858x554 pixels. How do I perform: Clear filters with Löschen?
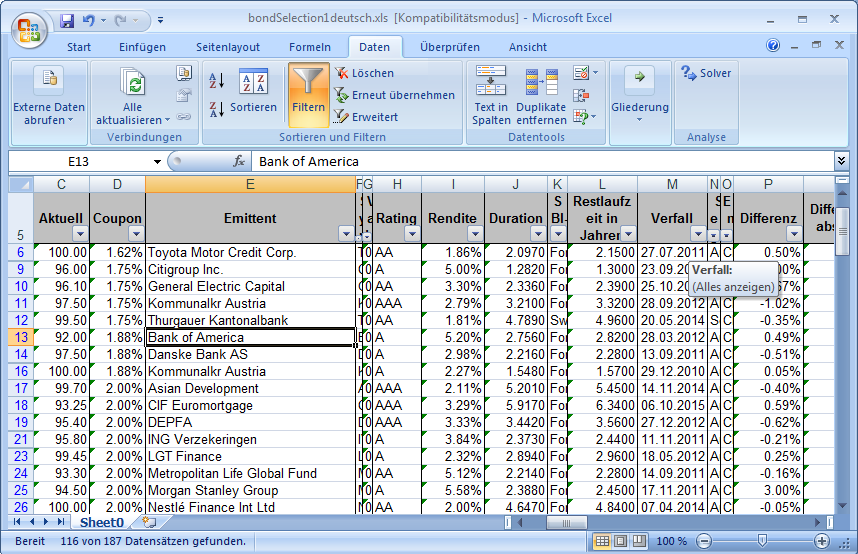pos(364,73)
